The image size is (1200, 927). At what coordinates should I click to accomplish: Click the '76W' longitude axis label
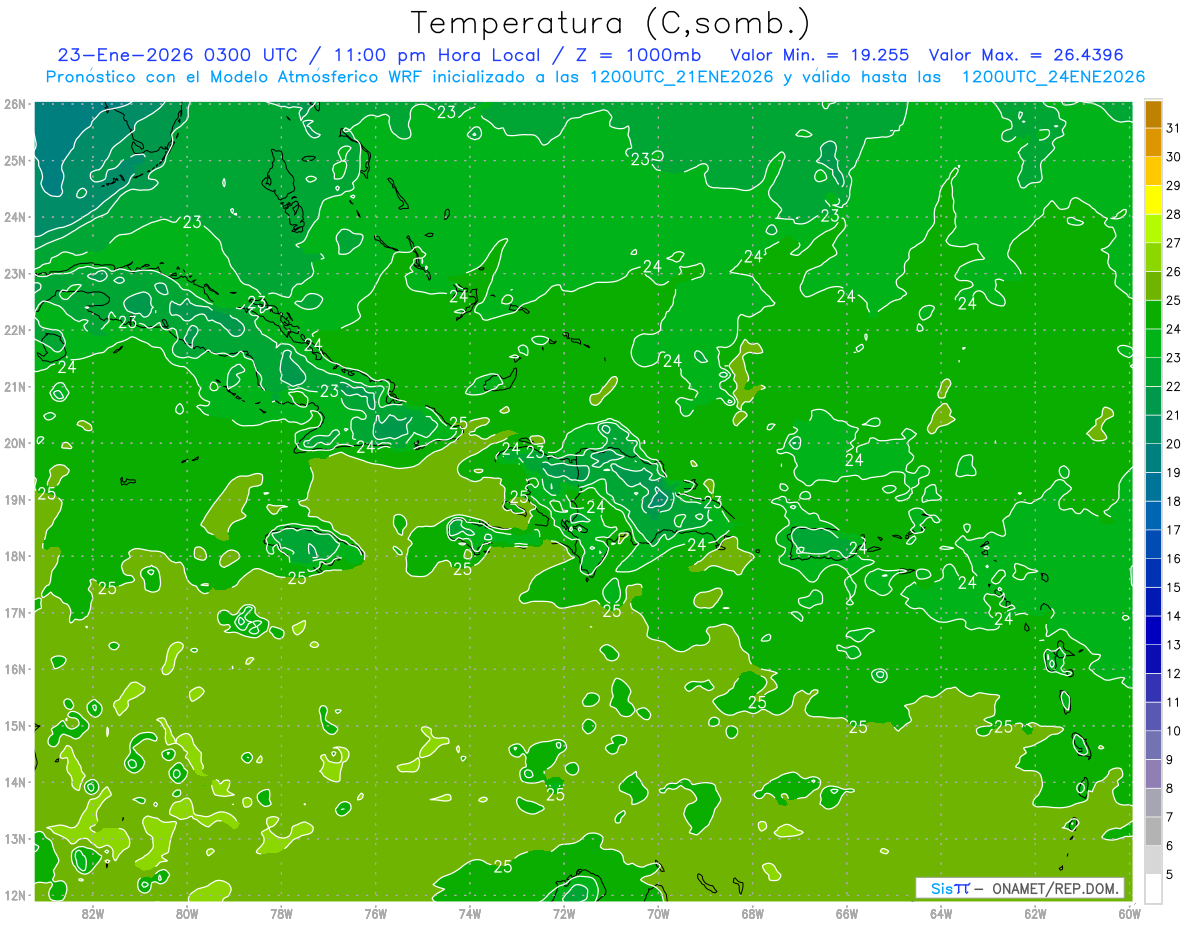(376, 913)
